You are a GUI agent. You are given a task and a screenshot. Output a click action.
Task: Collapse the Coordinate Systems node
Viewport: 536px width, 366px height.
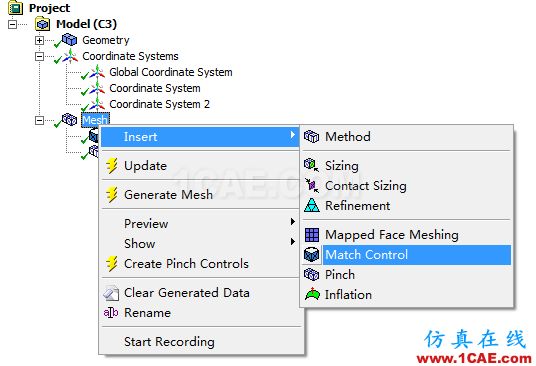tap(39, 56)
